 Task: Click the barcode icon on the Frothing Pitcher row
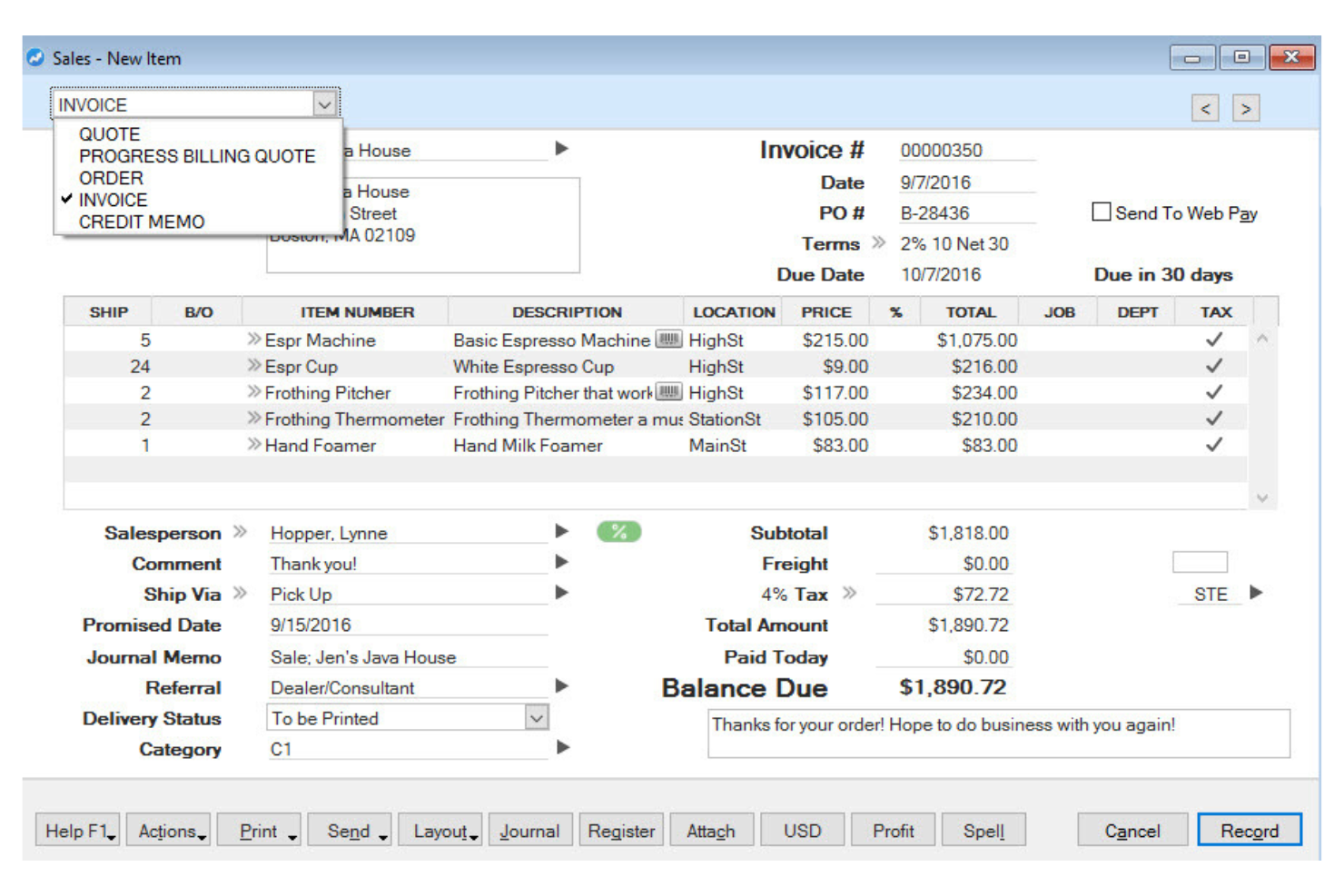tap(669, 392)
